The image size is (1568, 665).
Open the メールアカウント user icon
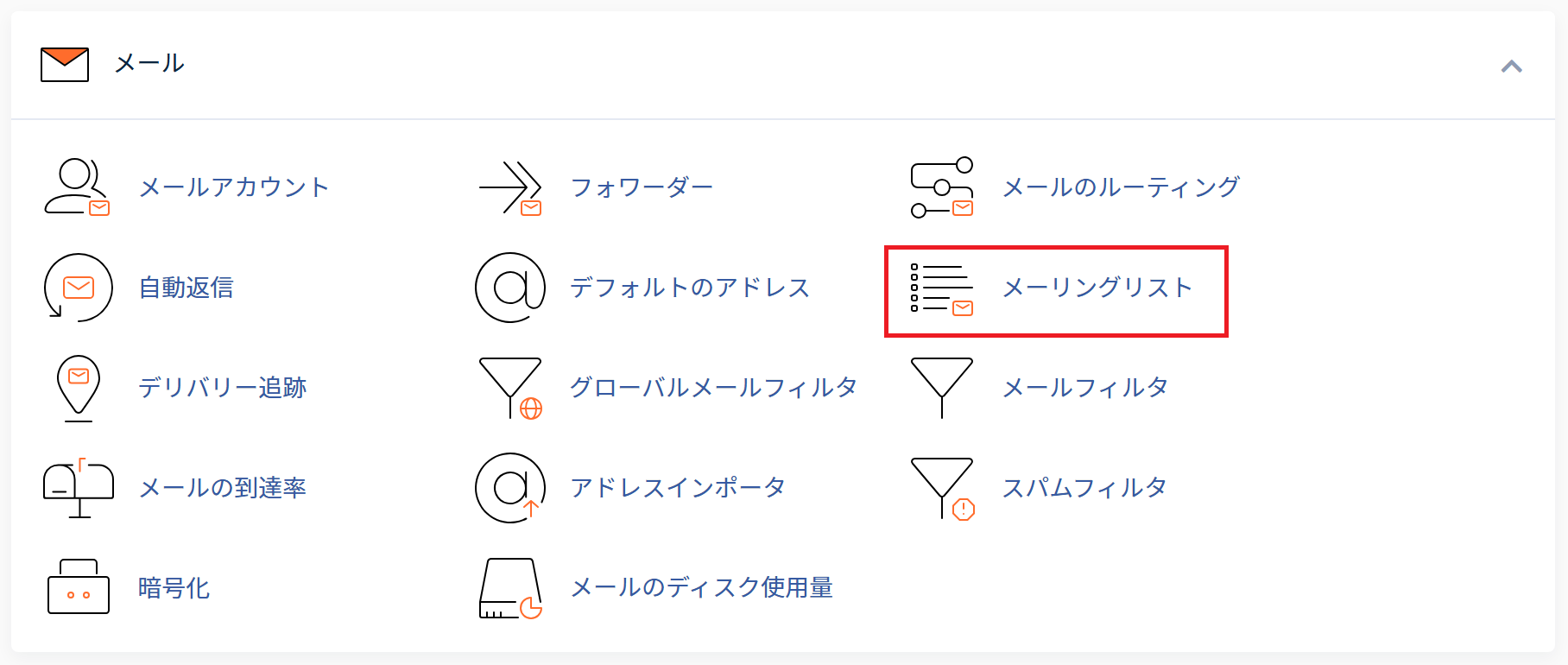click(78, 187)
